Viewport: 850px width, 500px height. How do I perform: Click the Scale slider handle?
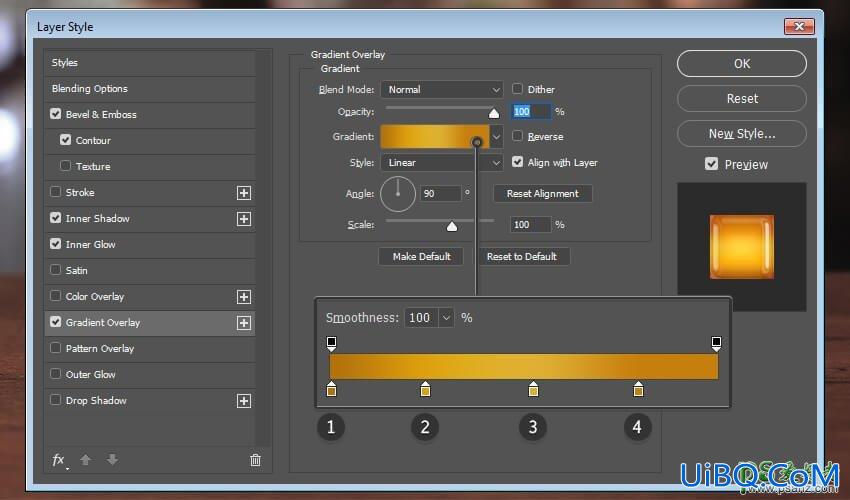click(x=452, y=226)
